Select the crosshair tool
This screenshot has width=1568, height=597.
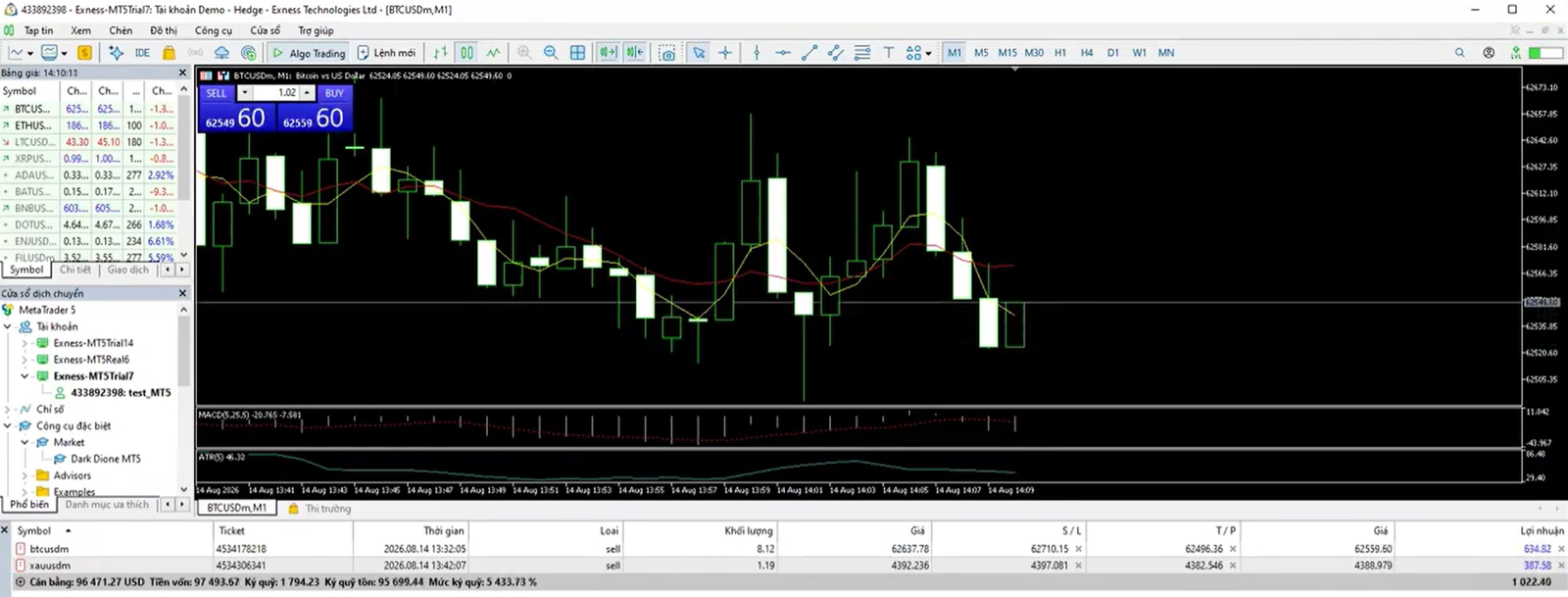(725, 53)
